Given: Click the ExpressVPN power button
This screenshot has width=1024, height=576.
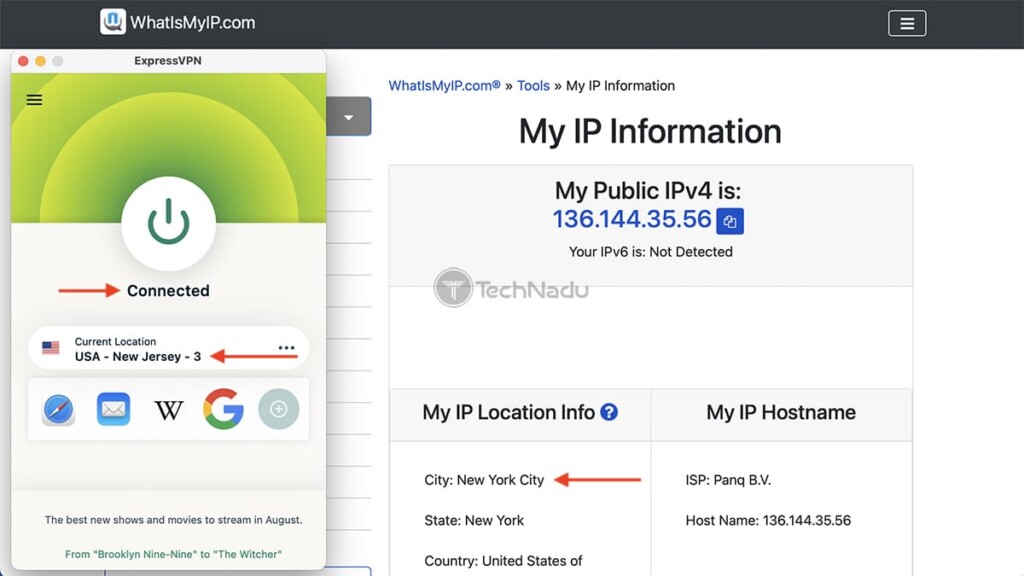Looking at the screenshot, I should 168,223.
